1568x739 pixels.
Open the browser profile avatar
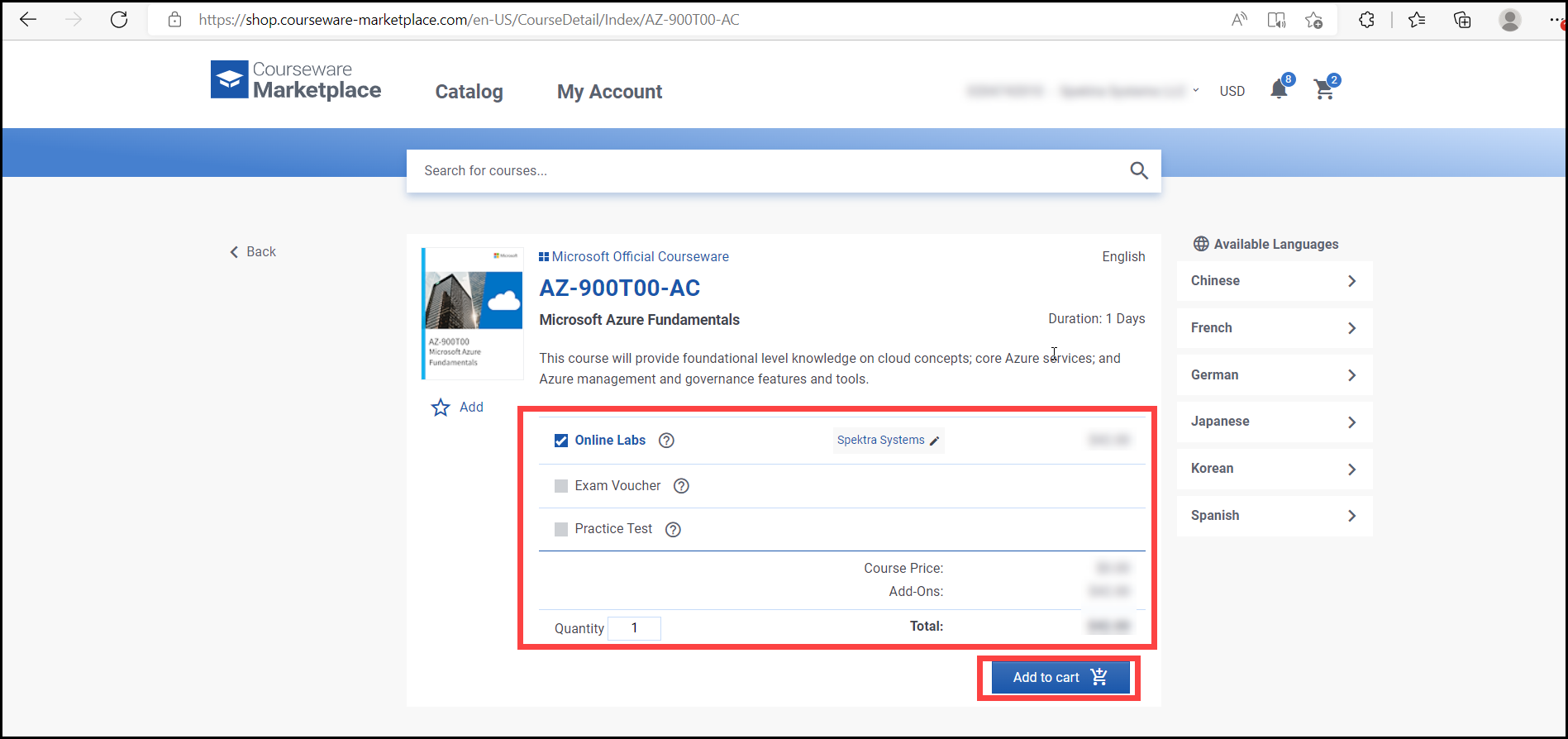(1510, 20)
